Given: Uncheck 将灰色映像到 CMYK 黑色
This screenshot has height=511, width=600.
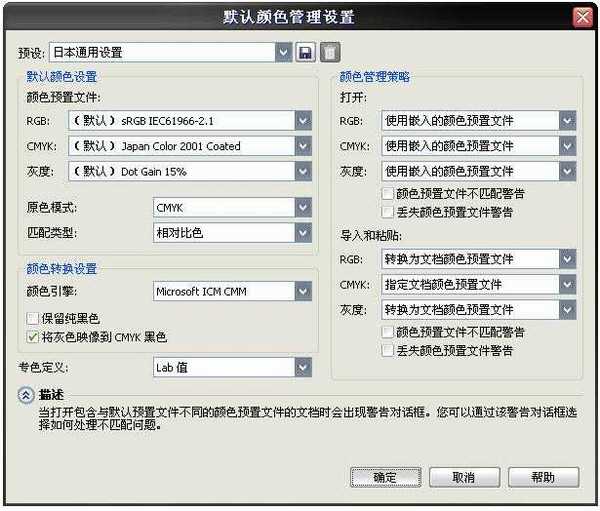Looking at the screenshot, I should tap(33, 337).
